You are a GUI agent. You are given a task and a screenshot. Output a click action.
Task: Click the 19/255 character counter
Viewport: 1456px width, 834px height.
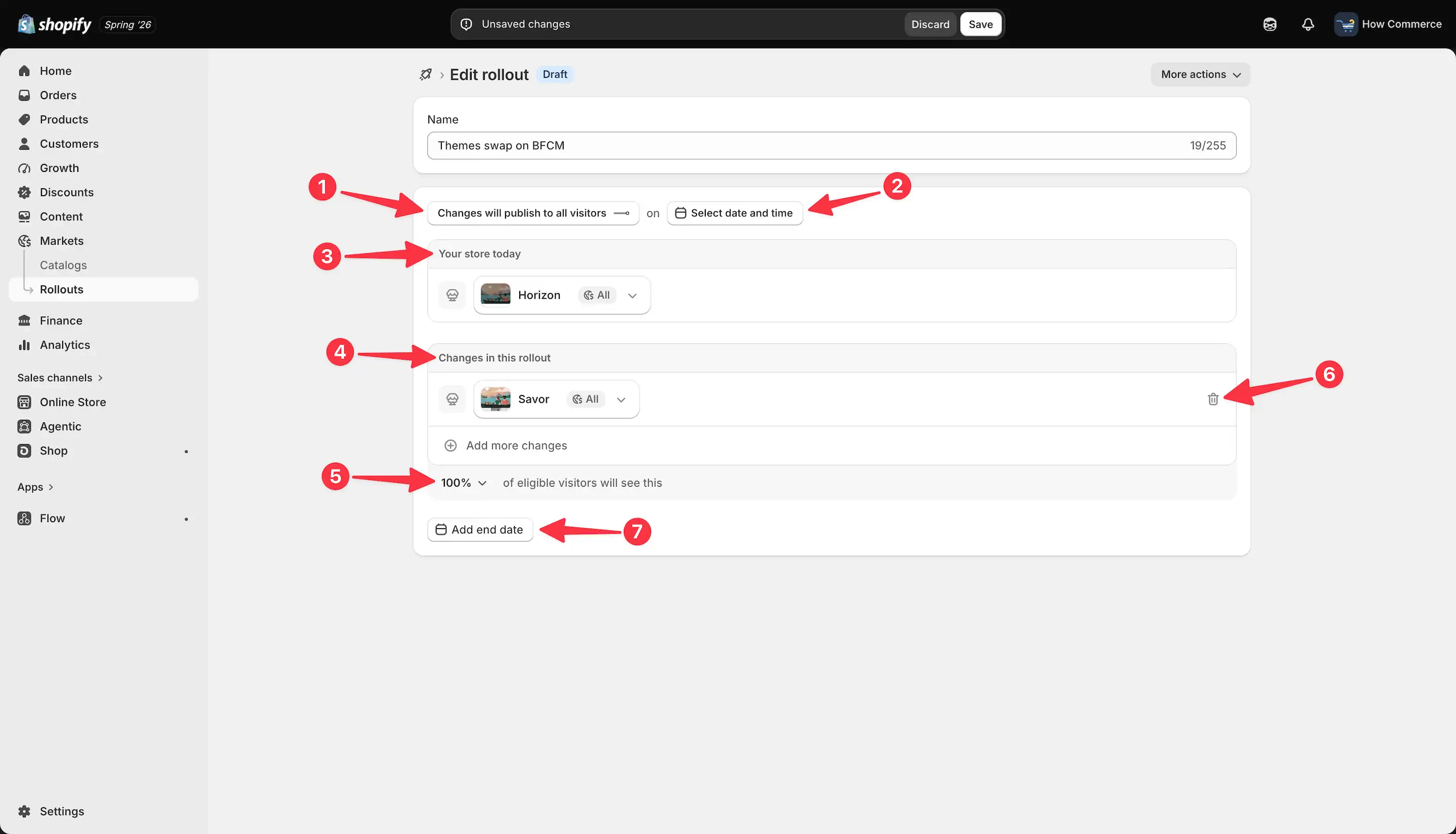(x=1207, y=146)
